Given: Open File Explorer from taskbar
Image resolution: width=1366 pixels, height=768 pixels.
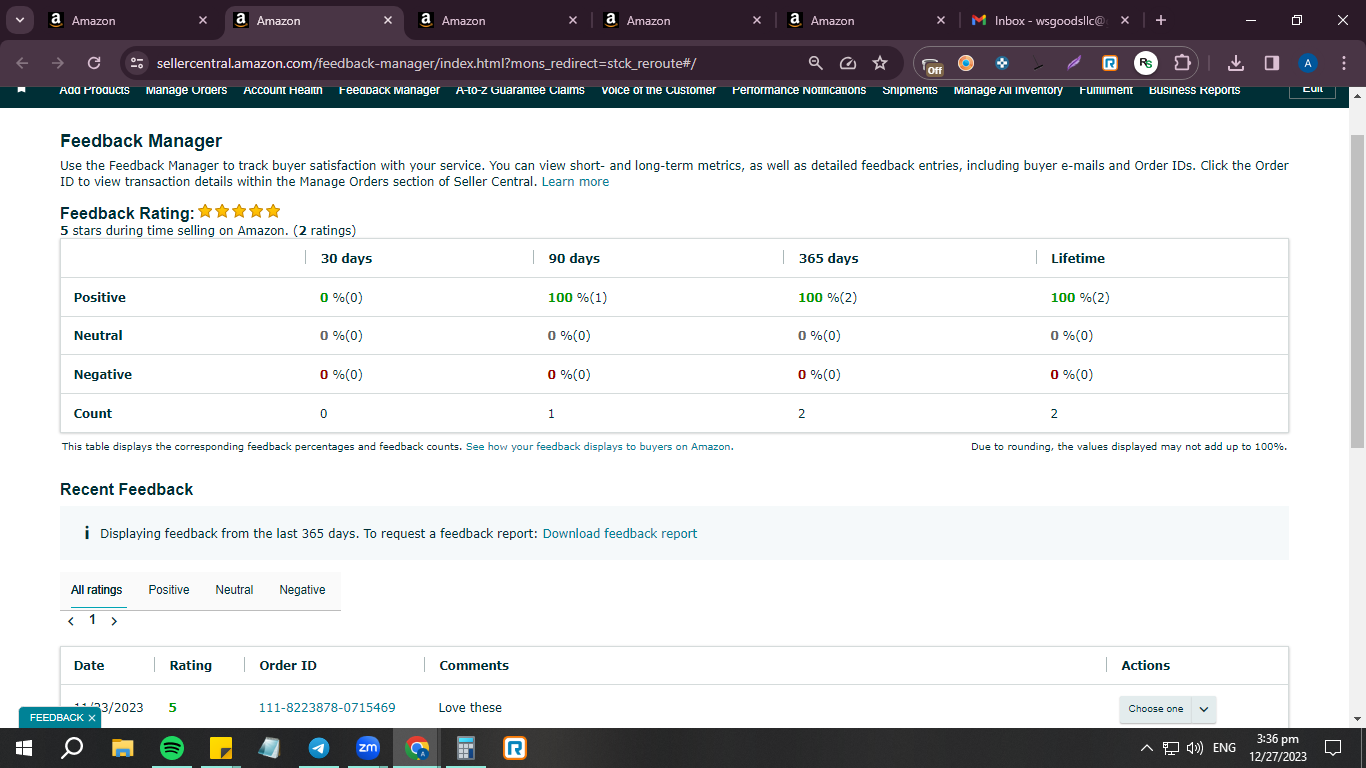Looking at the screenshot, I should pos(122,748).
